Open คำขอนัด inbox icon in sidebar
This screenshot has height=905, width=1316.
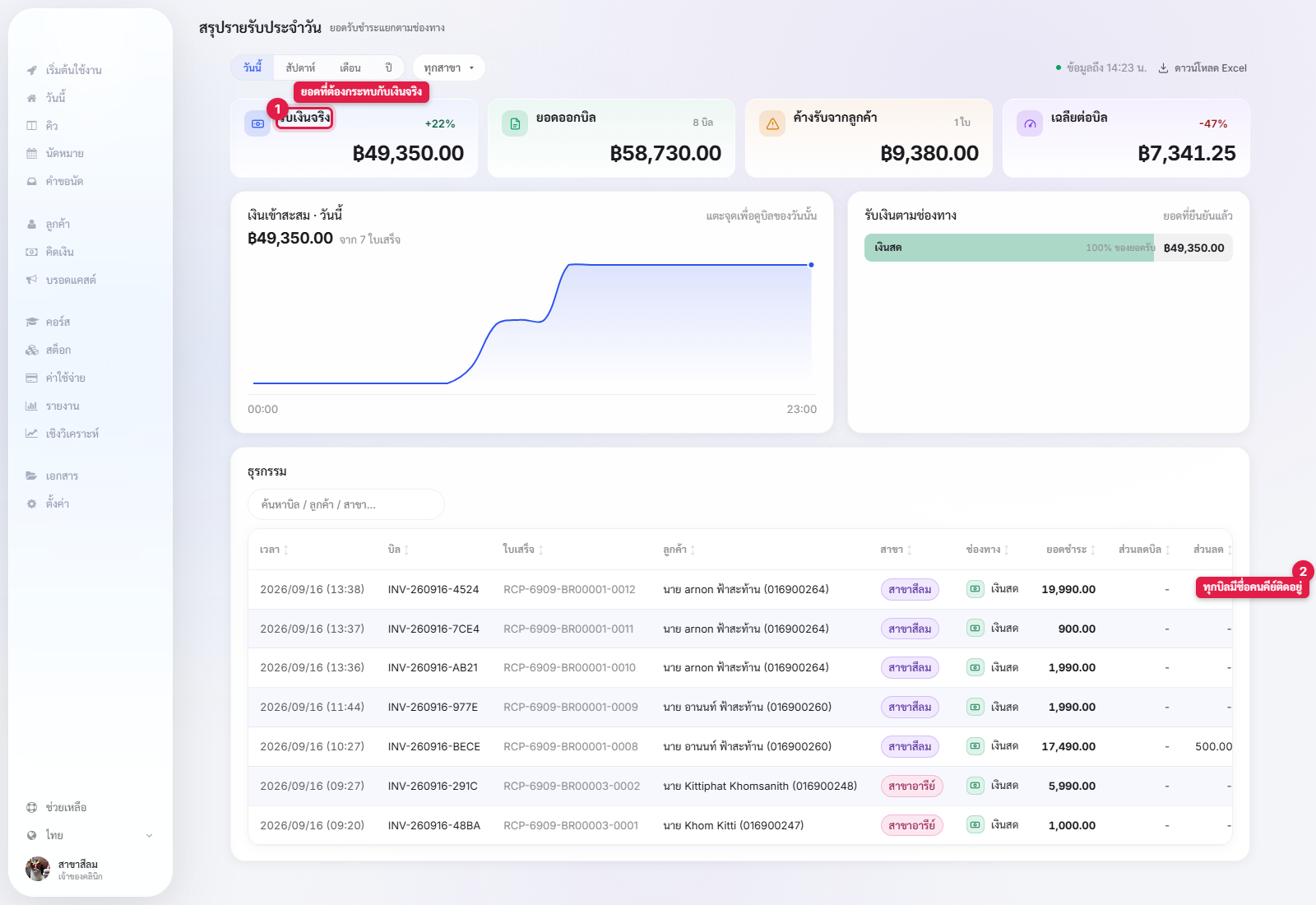click(x=31, y=182)
